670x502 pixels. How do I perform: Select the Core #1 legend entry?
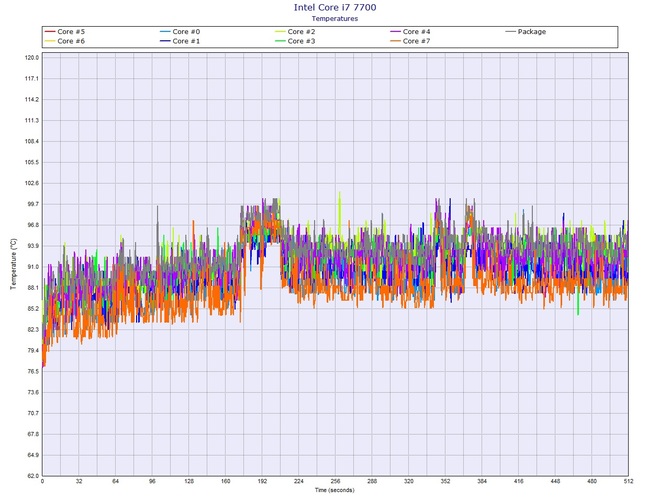[x=180, y=41]
